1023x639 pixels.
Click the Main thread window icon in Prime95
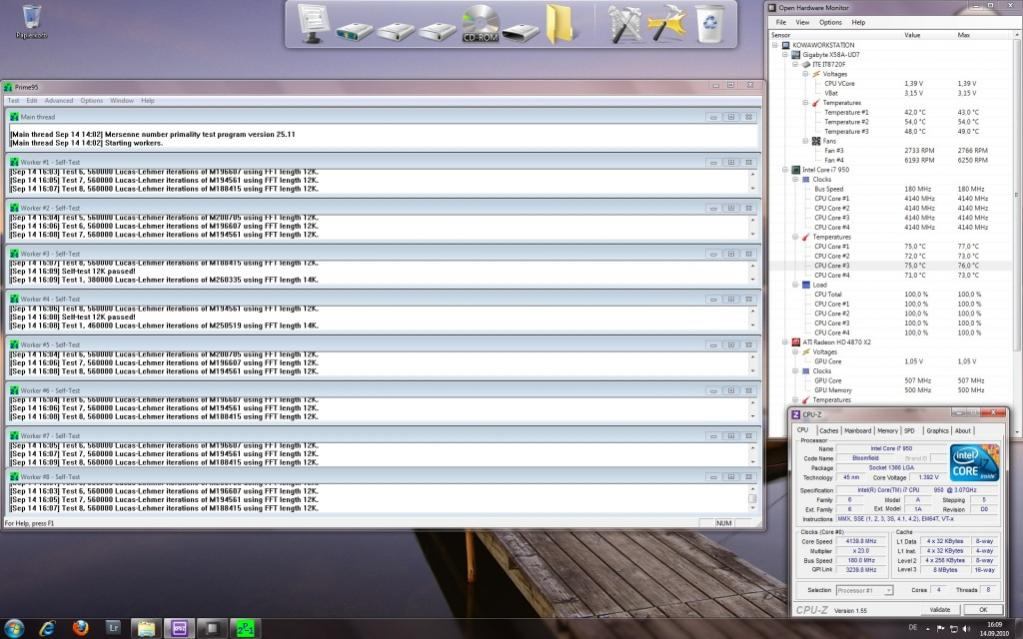(x=14, y=117)
